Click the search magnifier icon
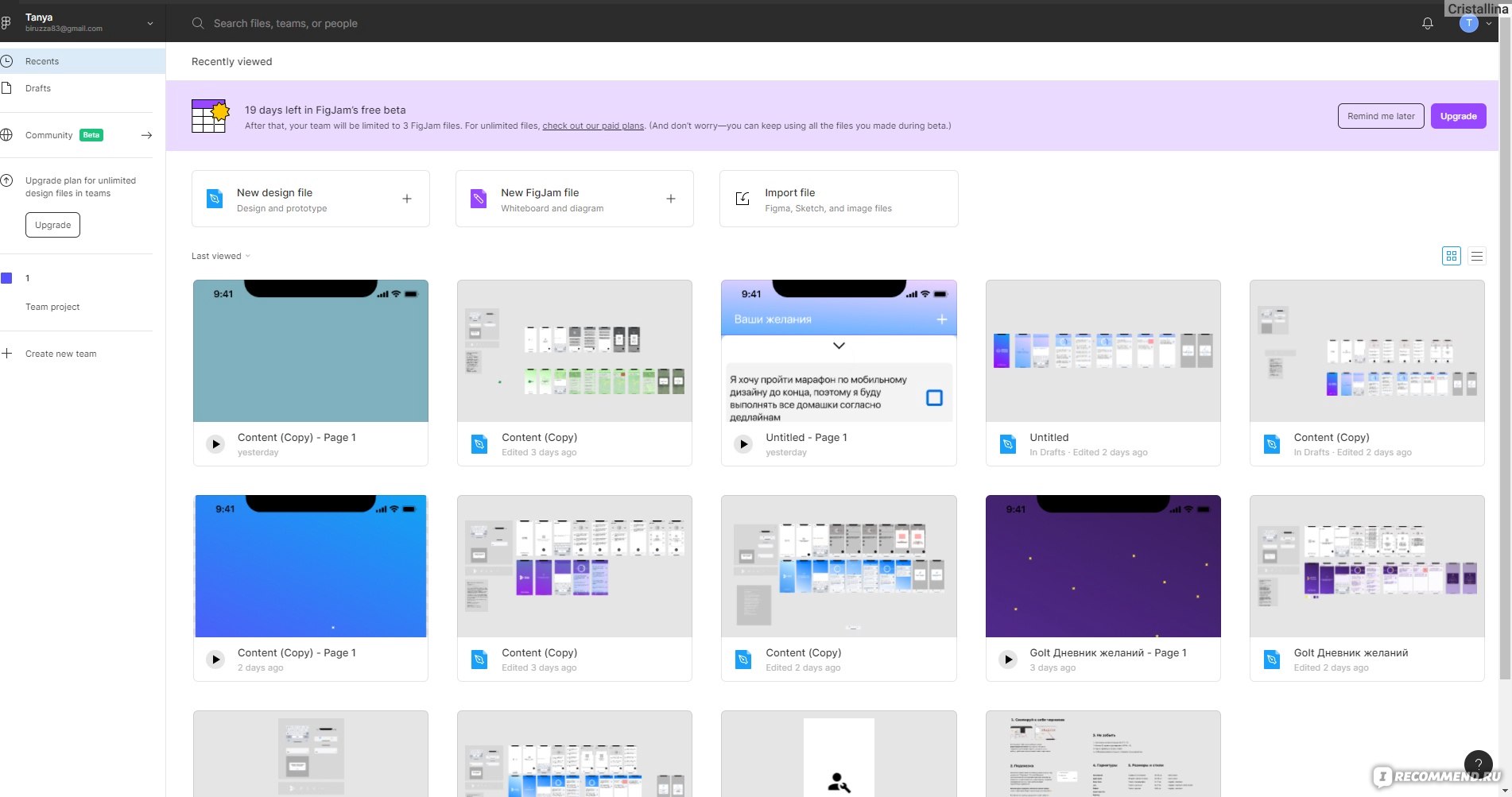Screen dimensions: 1512x797 pos(198,23)
